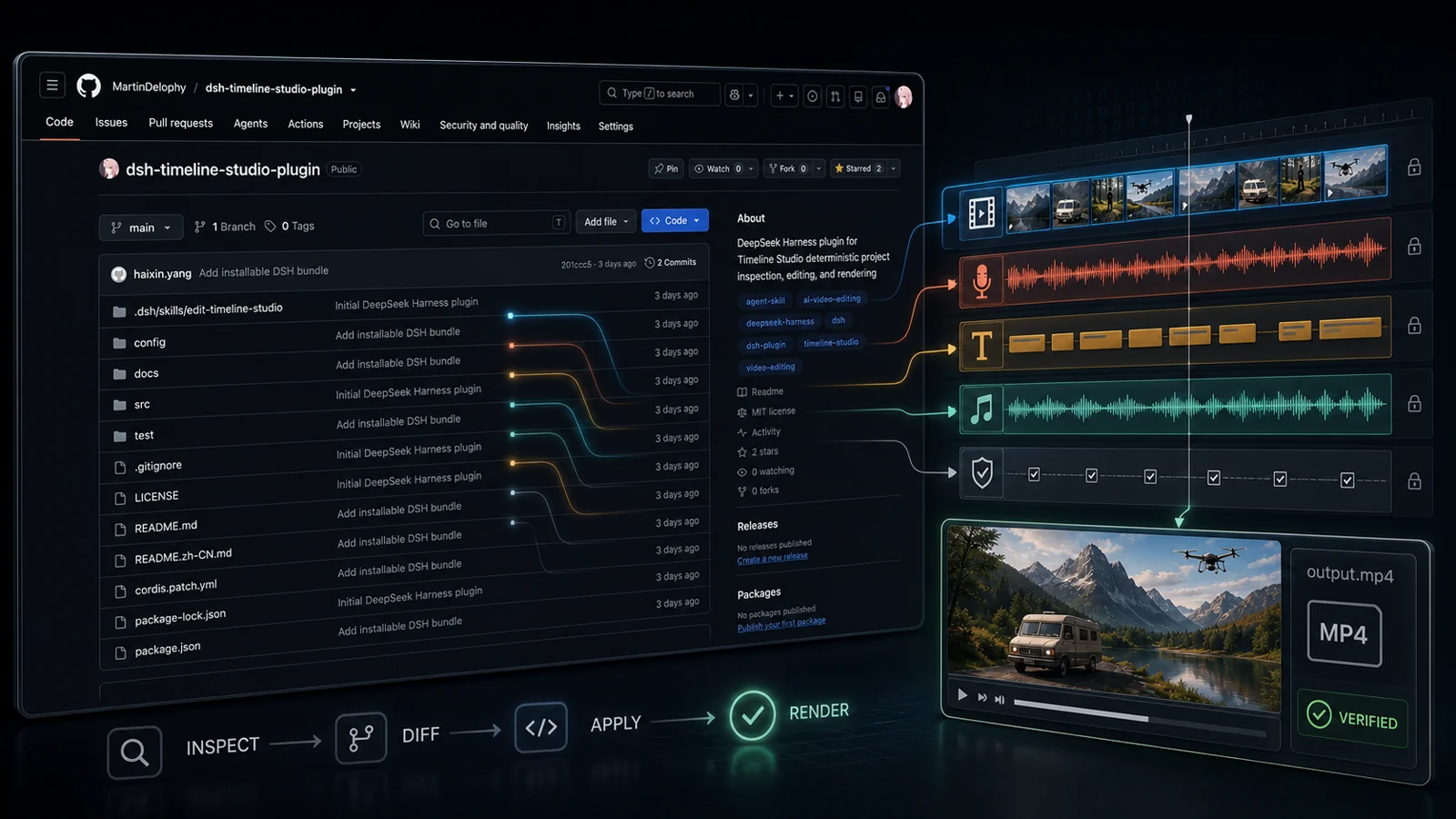
Task: Click the shield verification track icon
Action: [982, 473]
